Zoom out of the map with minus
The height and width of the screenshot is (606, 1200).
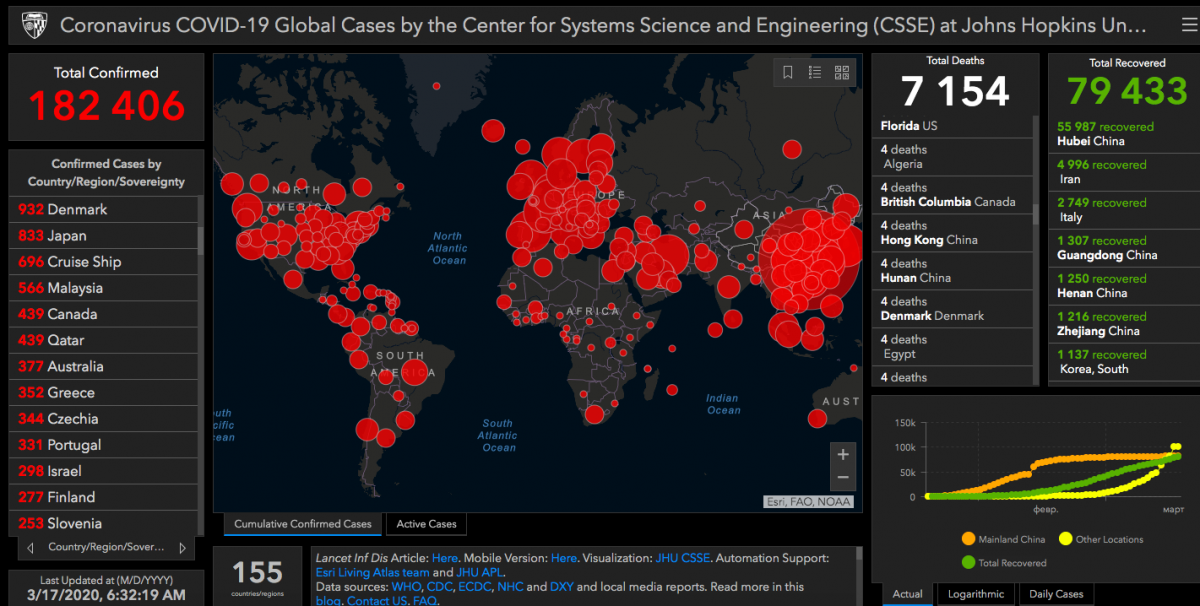(x=843, y=478)
